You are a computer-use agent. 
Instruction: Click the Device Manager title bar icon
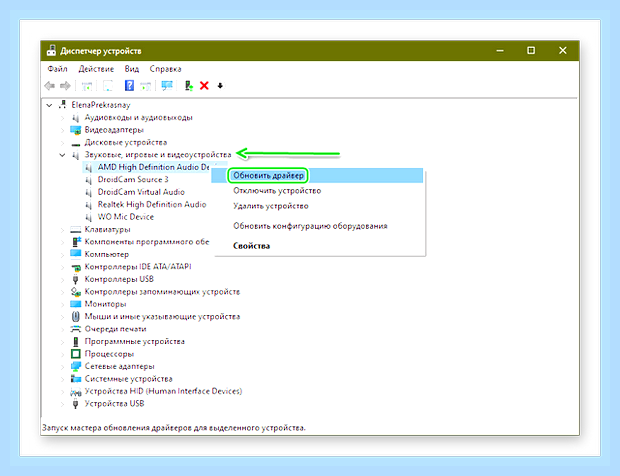(x=51, y=51)
